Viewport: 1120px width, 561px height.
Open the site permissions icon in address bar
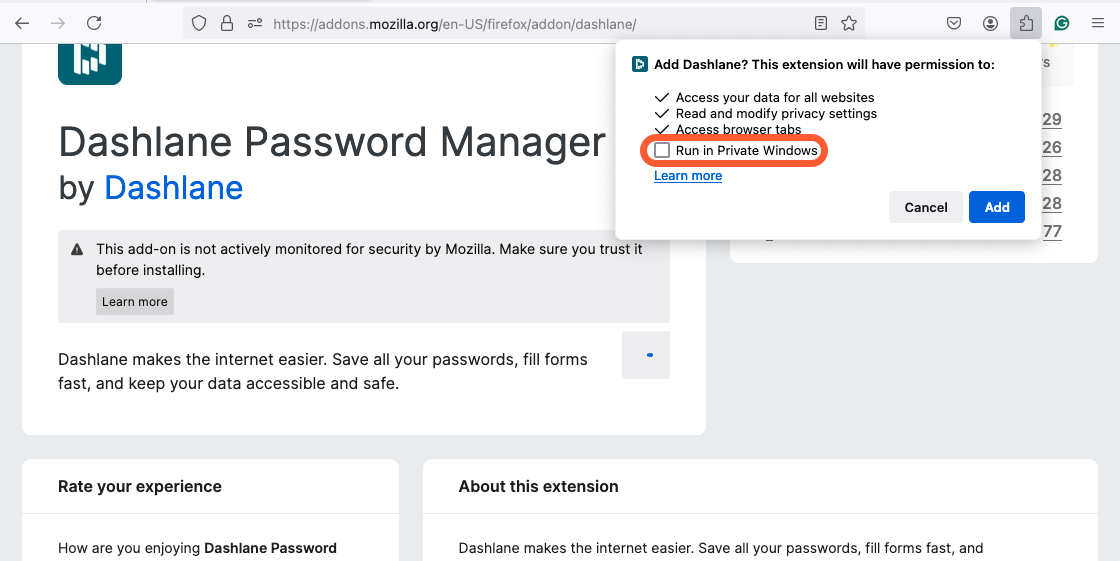[x=255, y=24]
